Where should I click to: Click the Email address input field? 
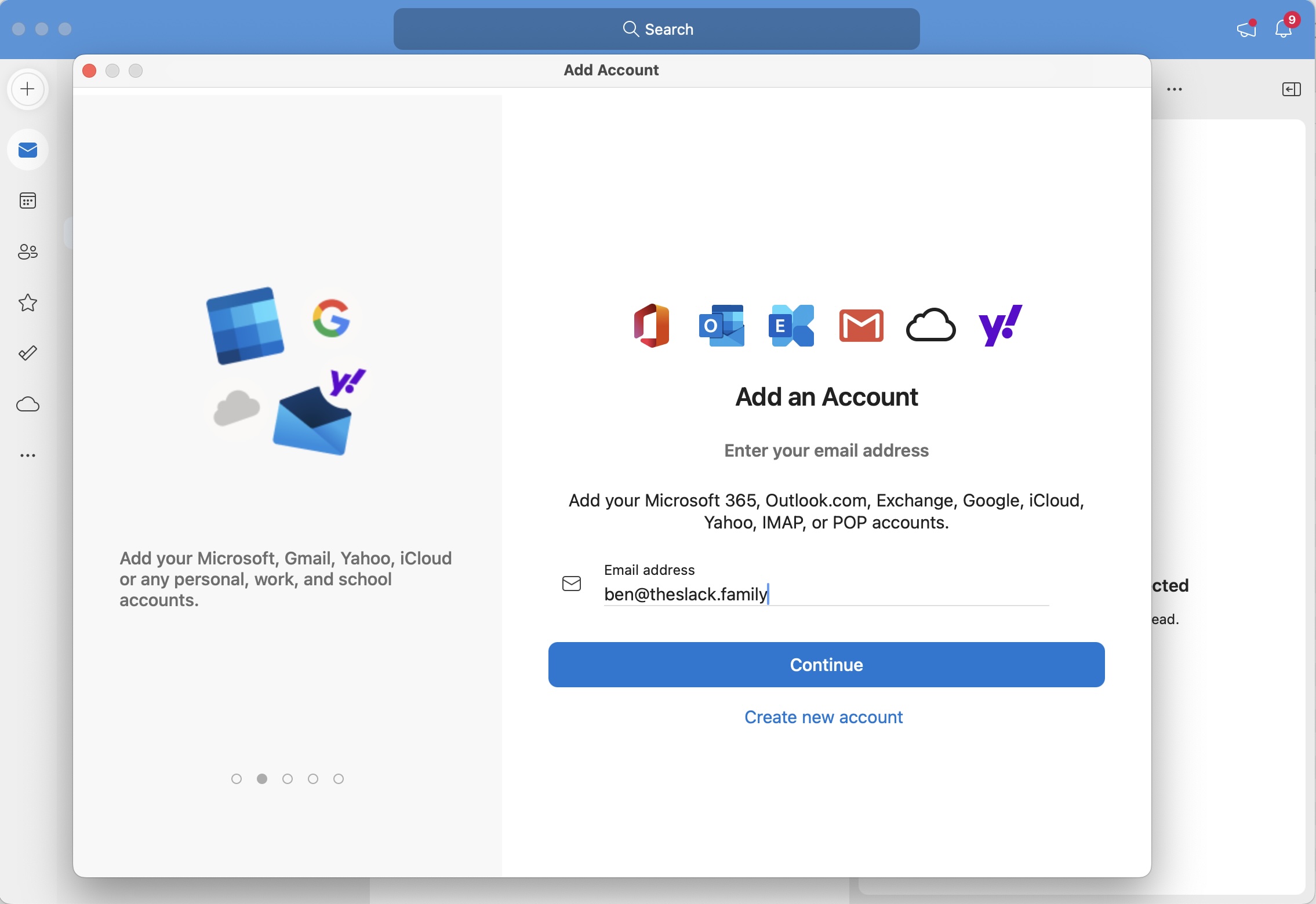pyautogui.click(x=827, y=594)
